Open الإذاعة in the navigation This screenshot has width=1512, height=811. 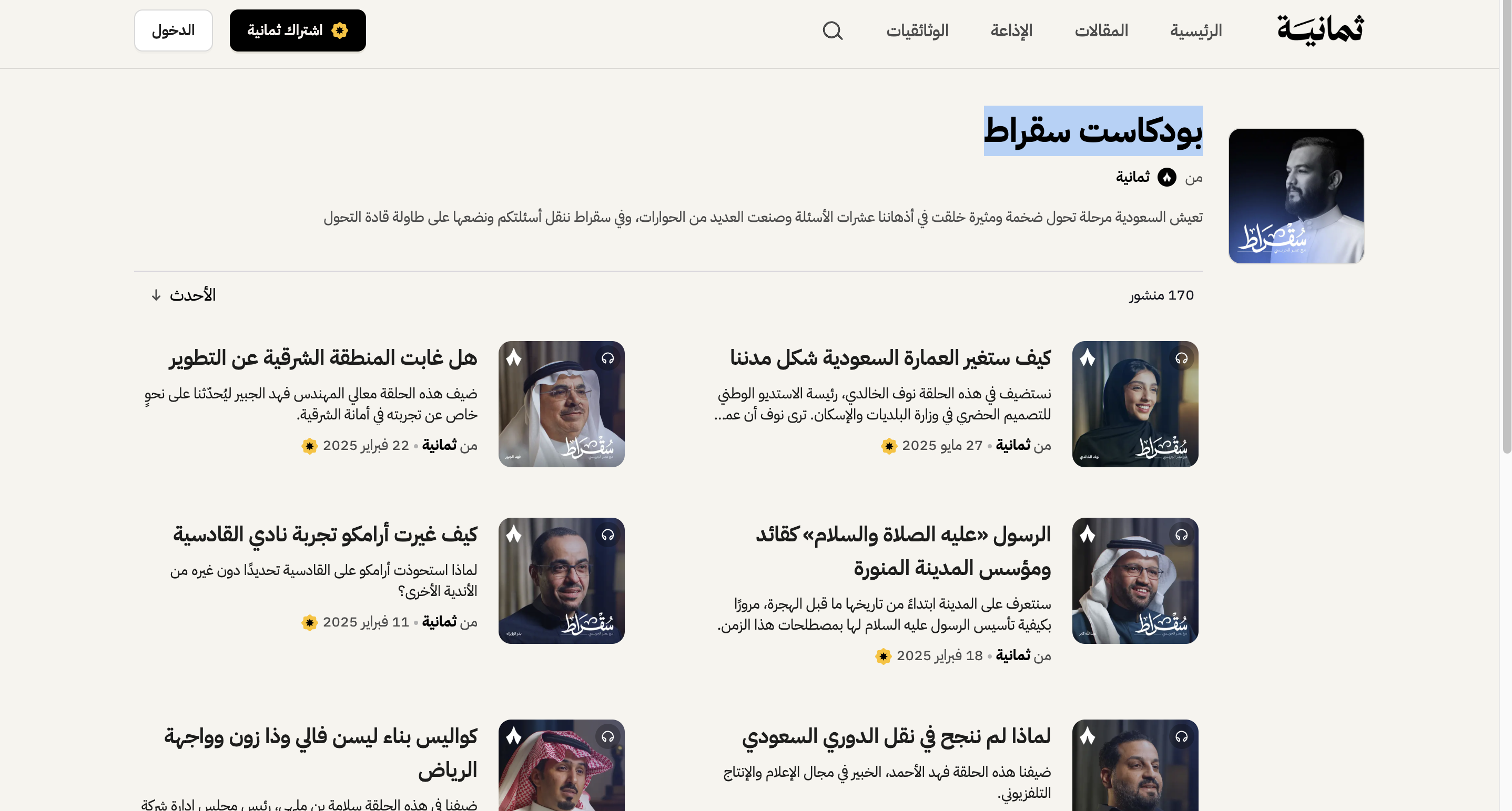pyautogui.click(x=1011, y=30)
